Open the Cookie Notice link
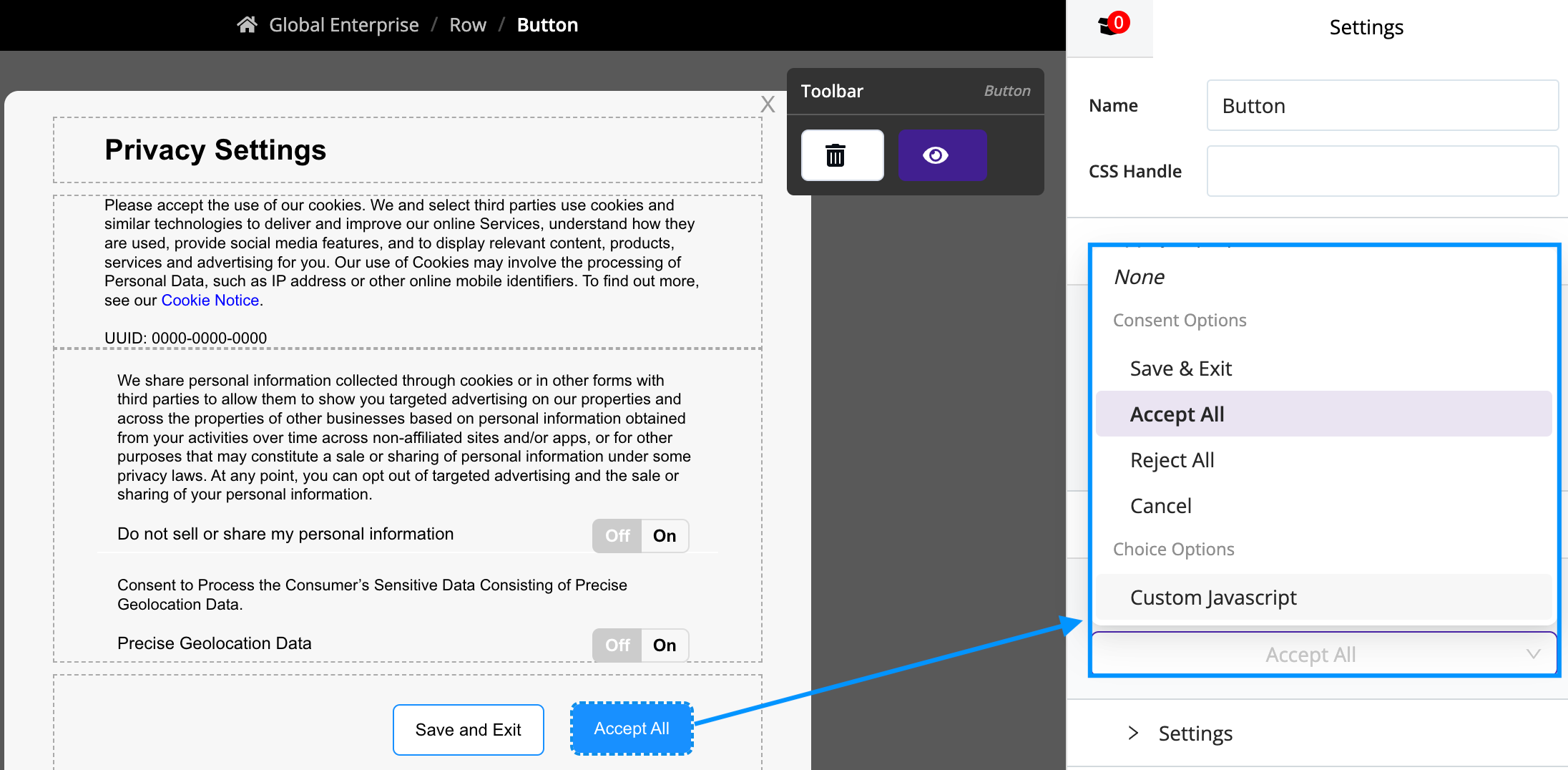The height and width of the screenshot is (770, 1568). (x=210, y=300)
